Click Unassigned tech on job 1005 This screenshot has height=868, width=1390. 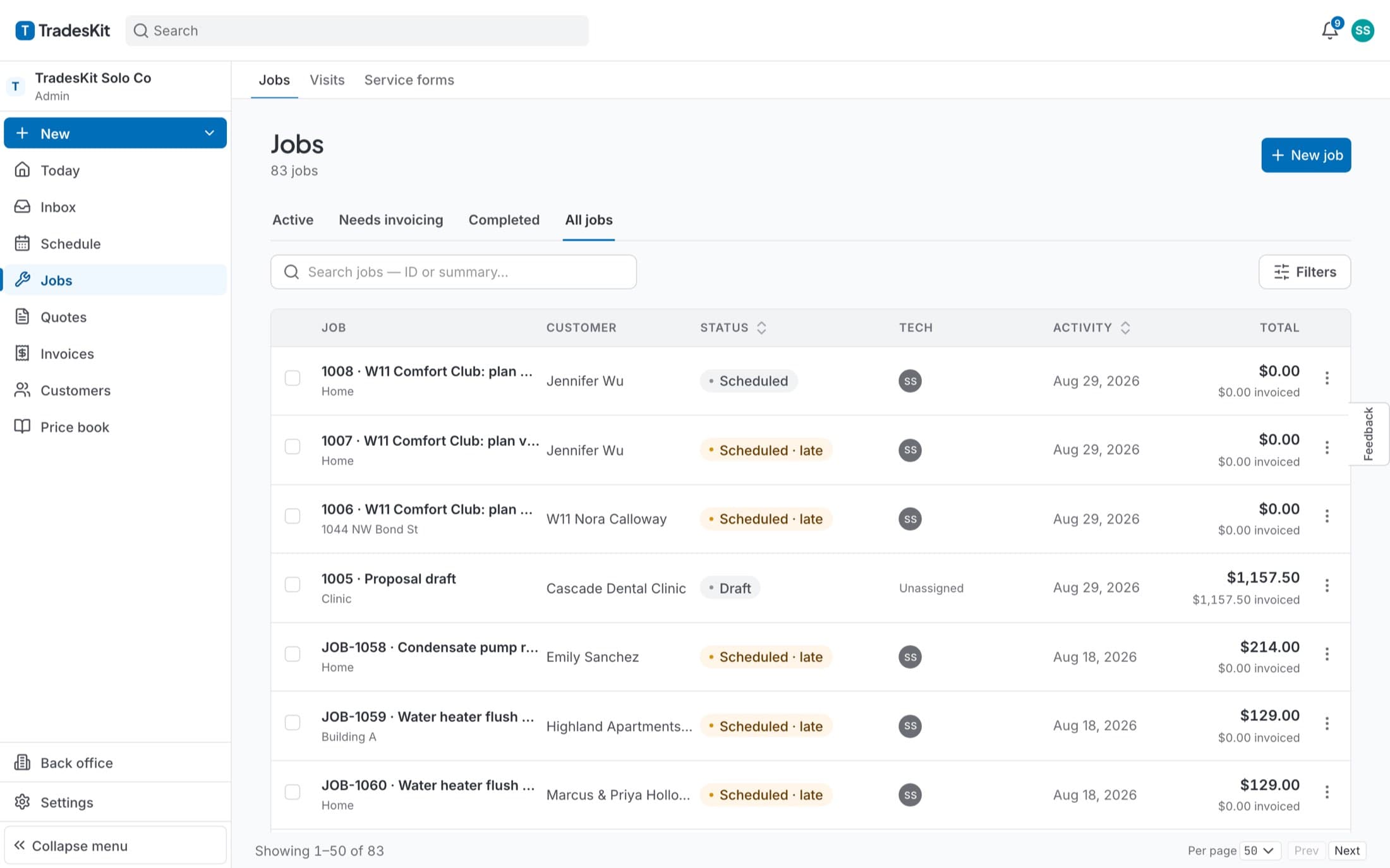tap(931, 588)
